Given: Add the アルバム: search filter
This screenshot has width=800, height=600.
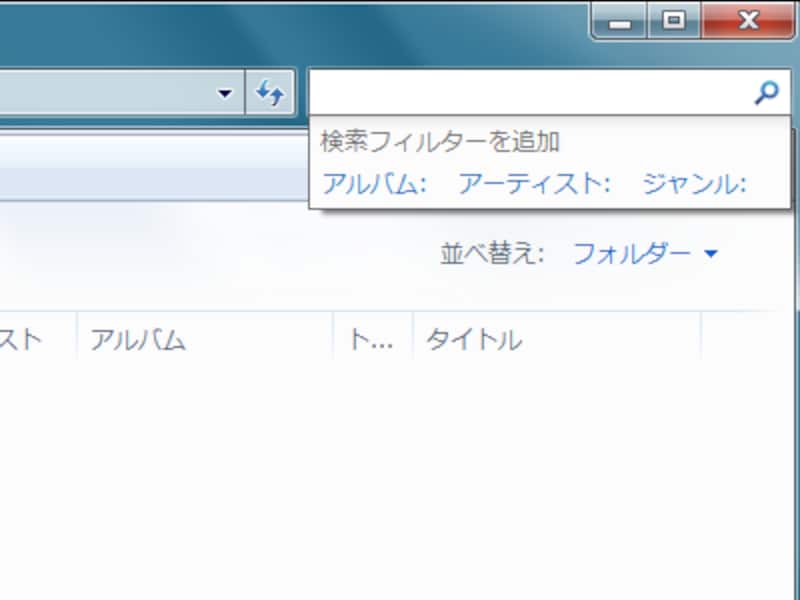Looking at the screenshot, I should click(x=374, y=184).
